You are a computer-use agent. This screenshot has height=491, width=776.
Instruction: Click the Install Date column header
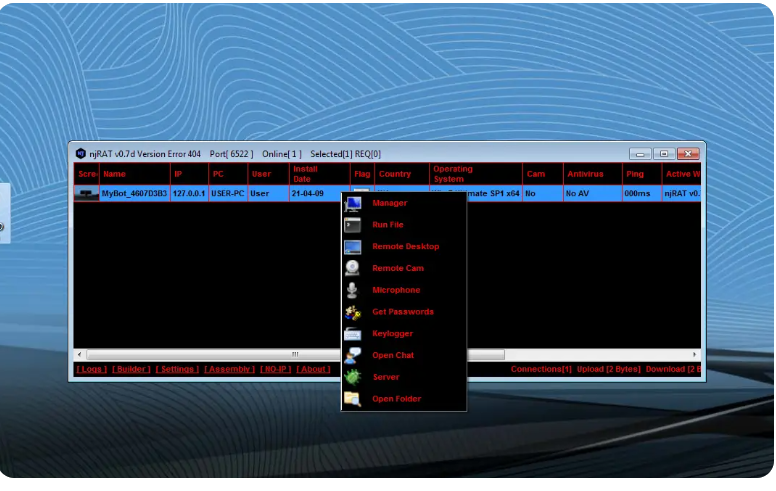tap(320, 174)
